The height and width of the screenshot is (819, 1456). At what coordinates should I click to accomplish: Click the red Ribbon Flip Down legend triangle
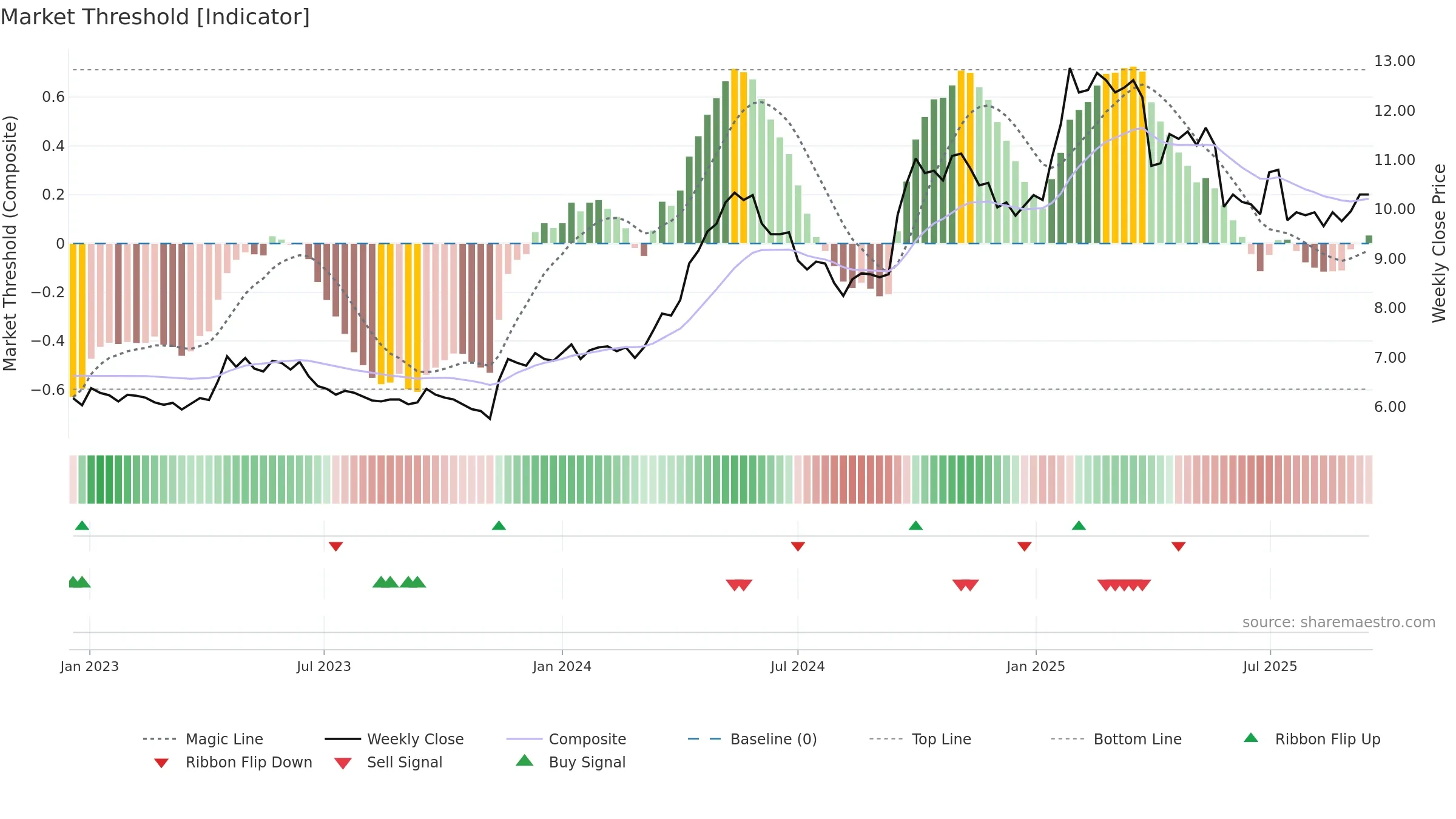161,763
